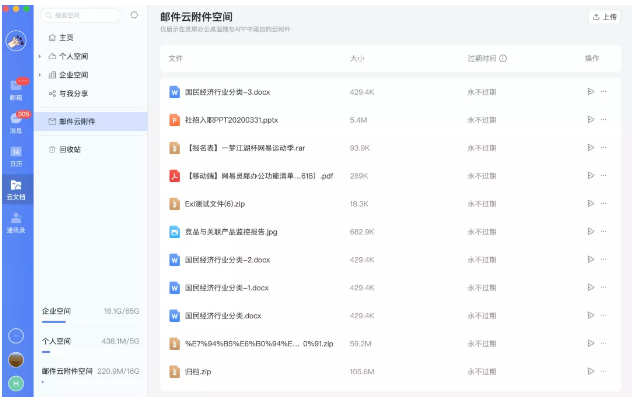This screenshot has width=642, height=407.
Task: Open 回收站 recycle bin
Action: (70, 149)
